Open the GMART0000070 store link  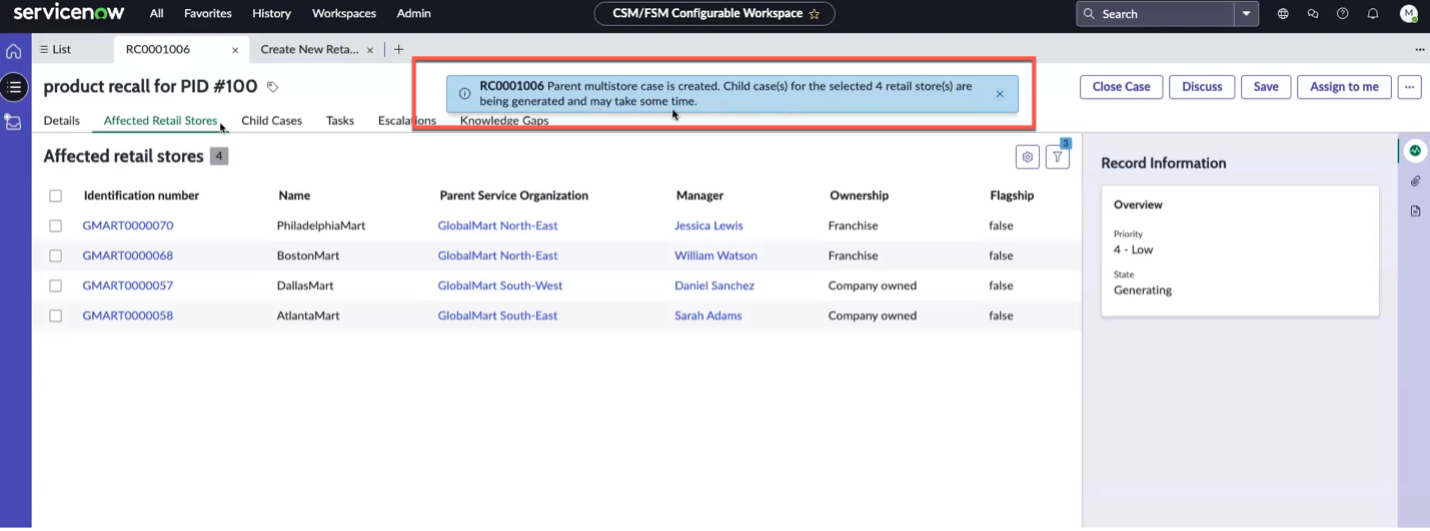pyautogui.click(x=128, y=226)
